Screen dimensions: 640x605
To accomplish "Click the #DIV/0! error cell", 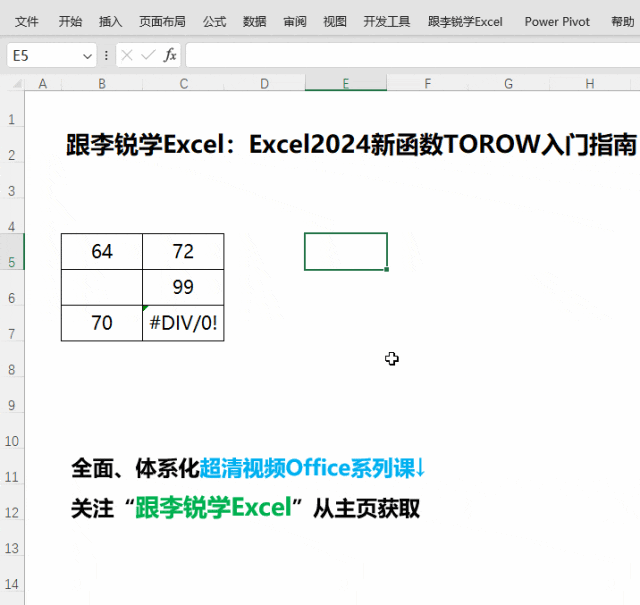I will (x=183, y=323).
